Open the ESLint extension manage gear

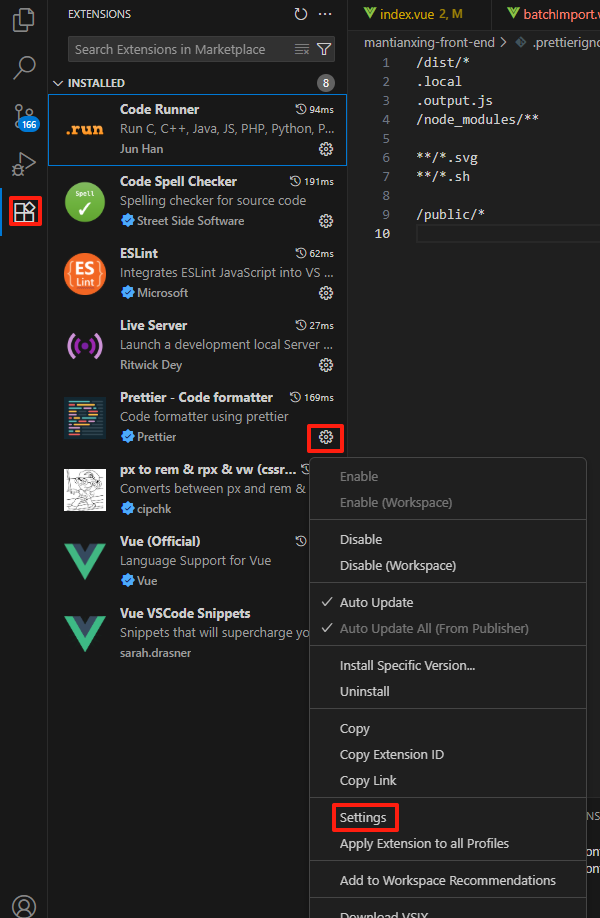(x=325, y=293)
